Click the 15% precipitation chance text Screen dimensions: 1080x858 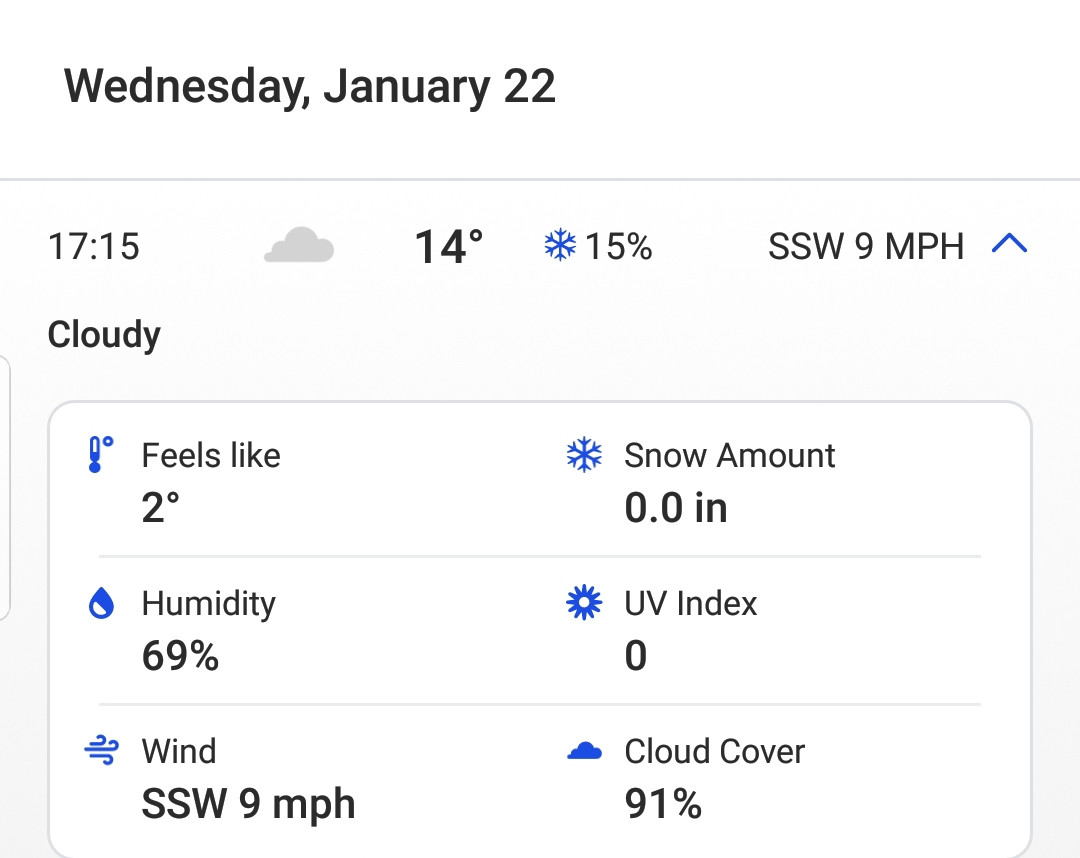618,247
